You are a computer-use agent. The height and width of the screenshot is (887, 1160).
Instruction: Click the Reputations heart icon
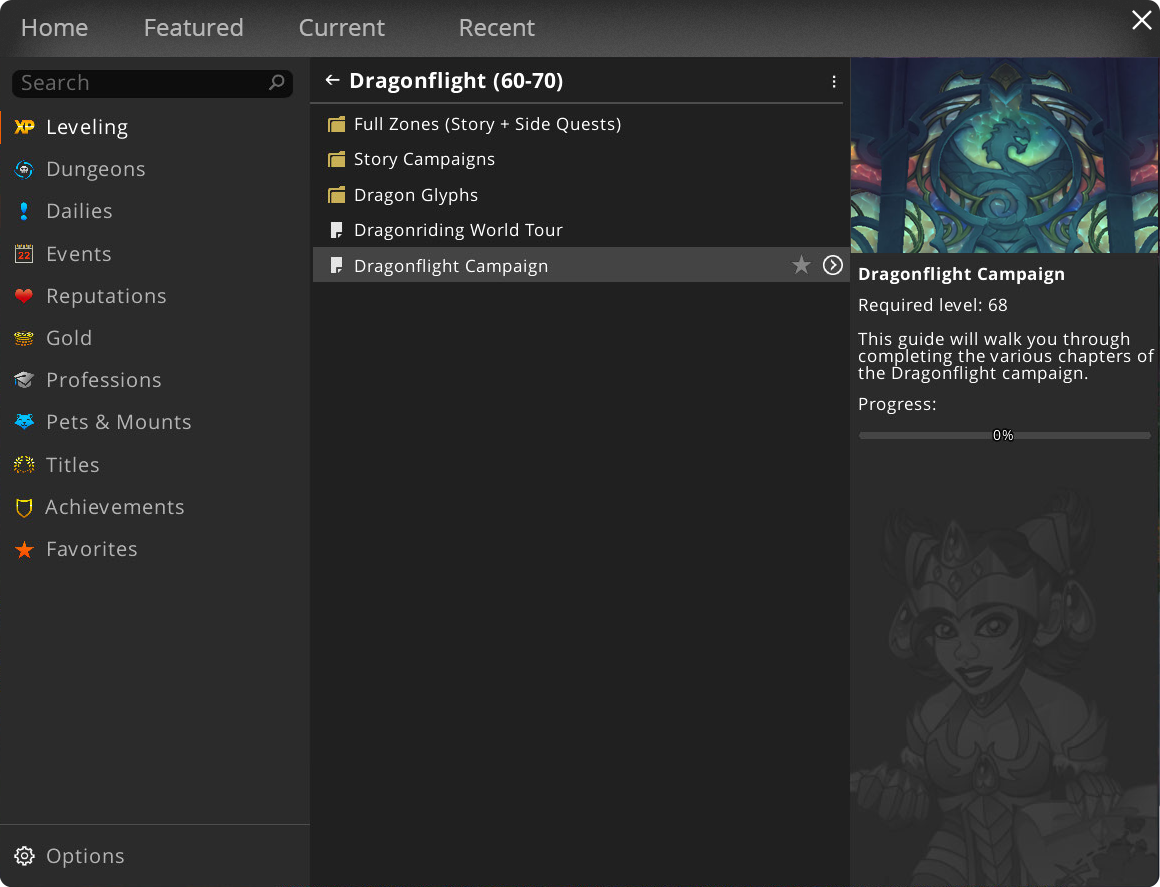(x=24, y=296)
